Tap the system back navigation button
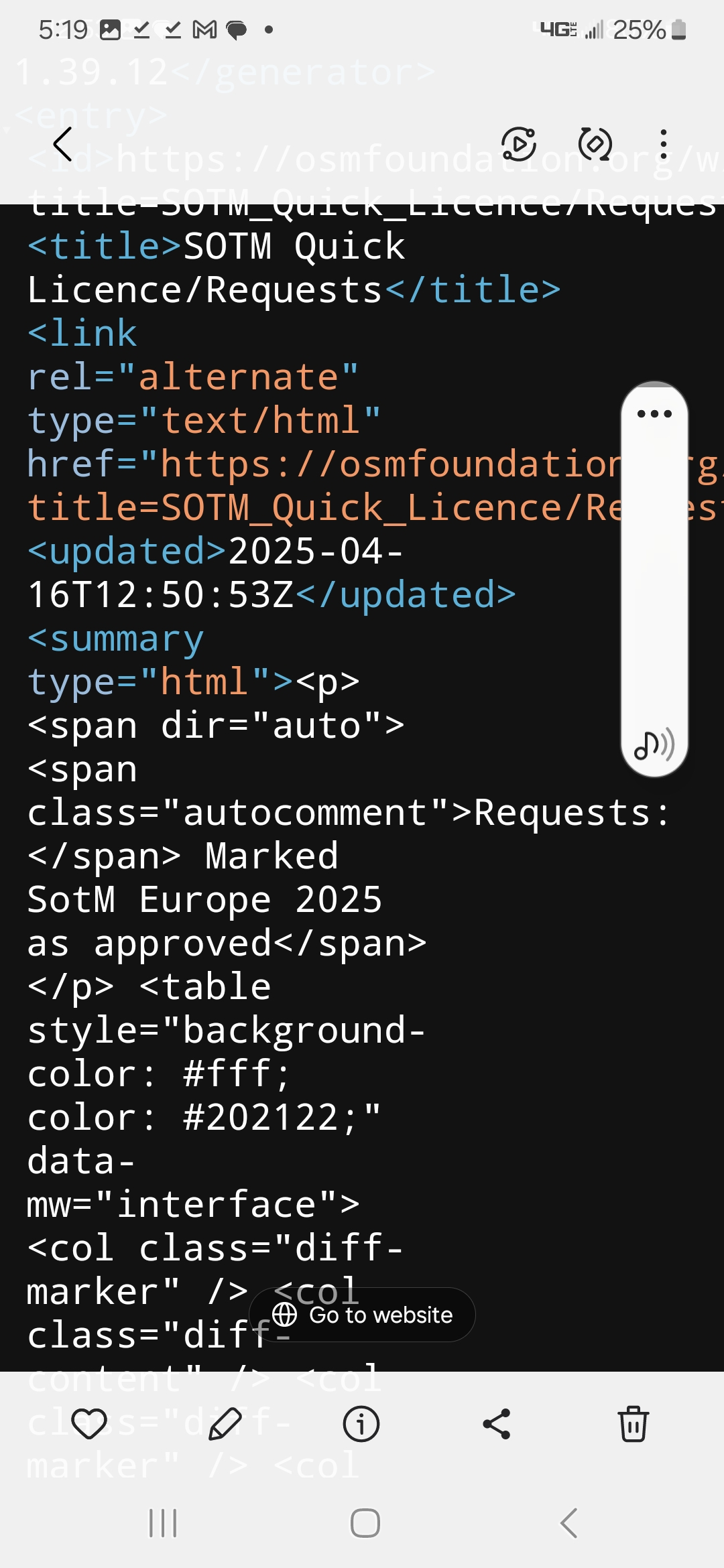 tap(568, 1523)
